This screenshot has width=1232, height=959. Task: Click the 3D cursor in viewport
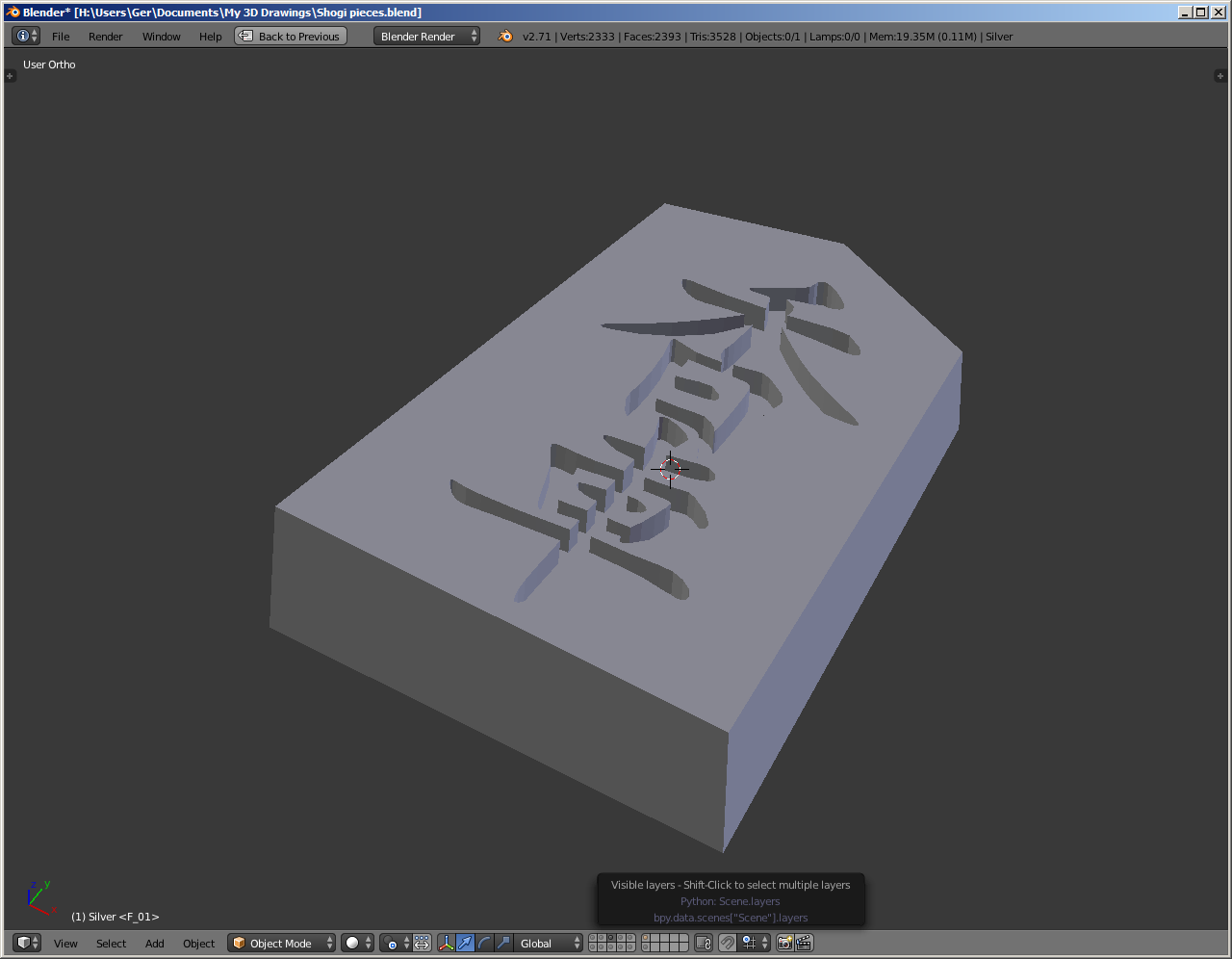[x=670, y=469]
